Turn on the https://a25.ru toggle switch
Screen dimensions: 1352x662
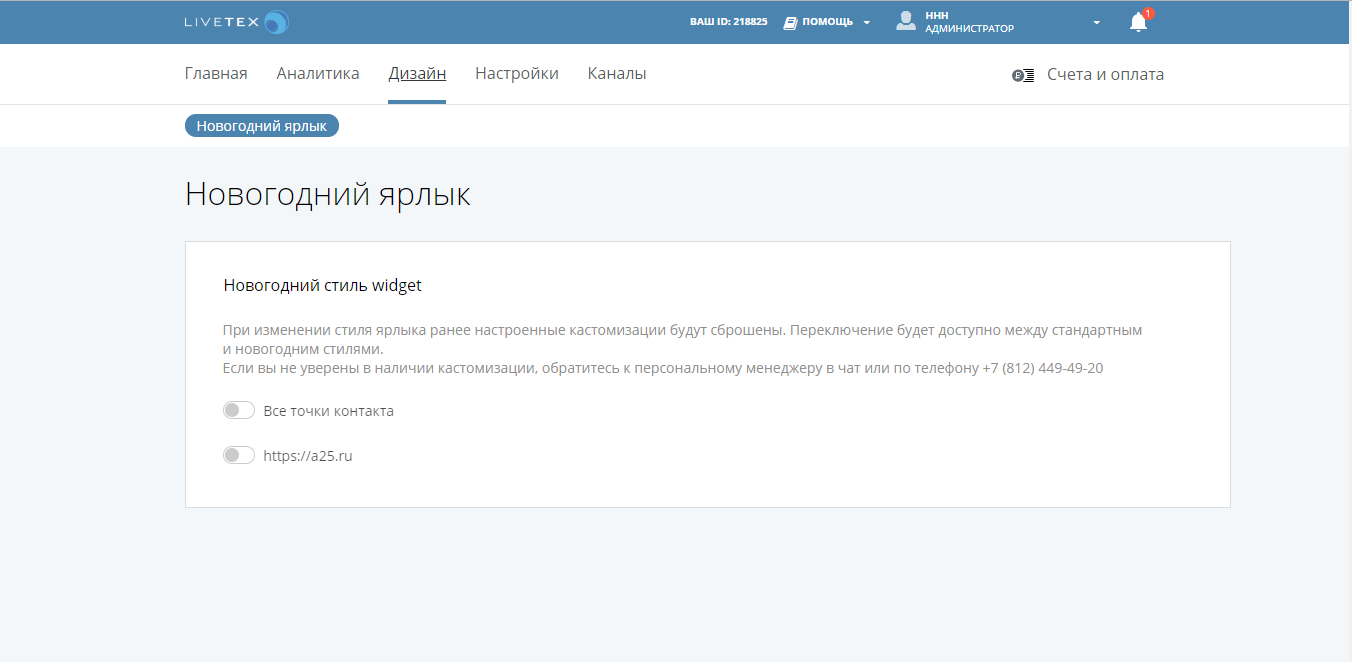pos(239,456)
